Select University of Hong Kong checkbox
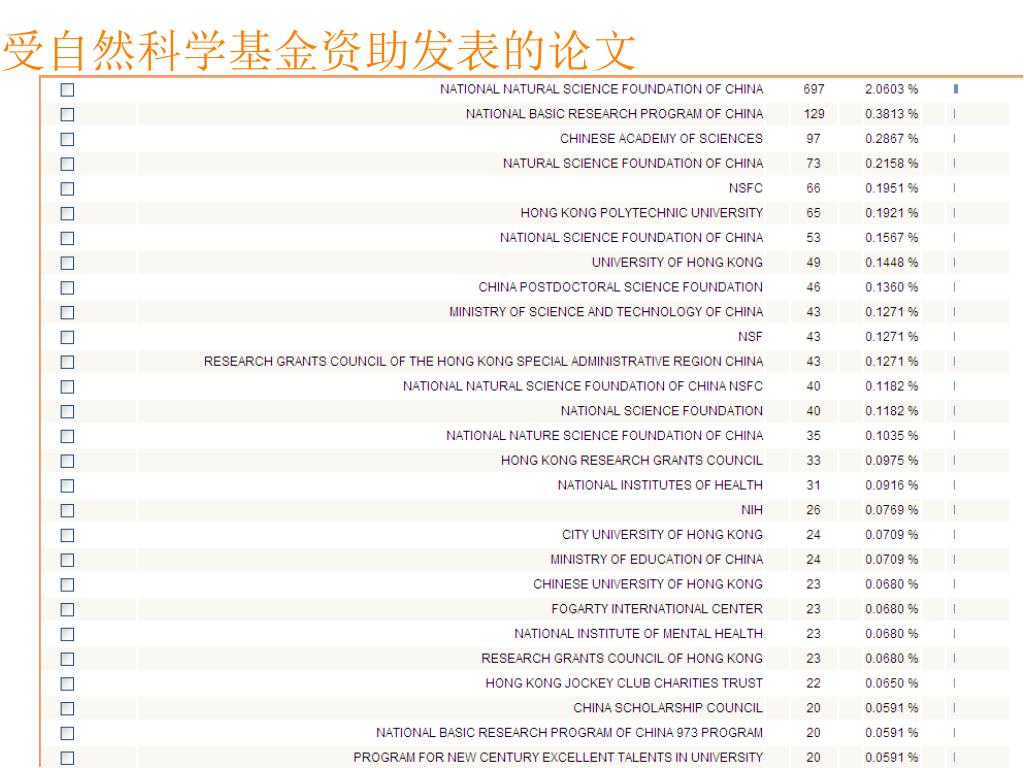This screenshot has height=768, width=1024. click(67, 263)
